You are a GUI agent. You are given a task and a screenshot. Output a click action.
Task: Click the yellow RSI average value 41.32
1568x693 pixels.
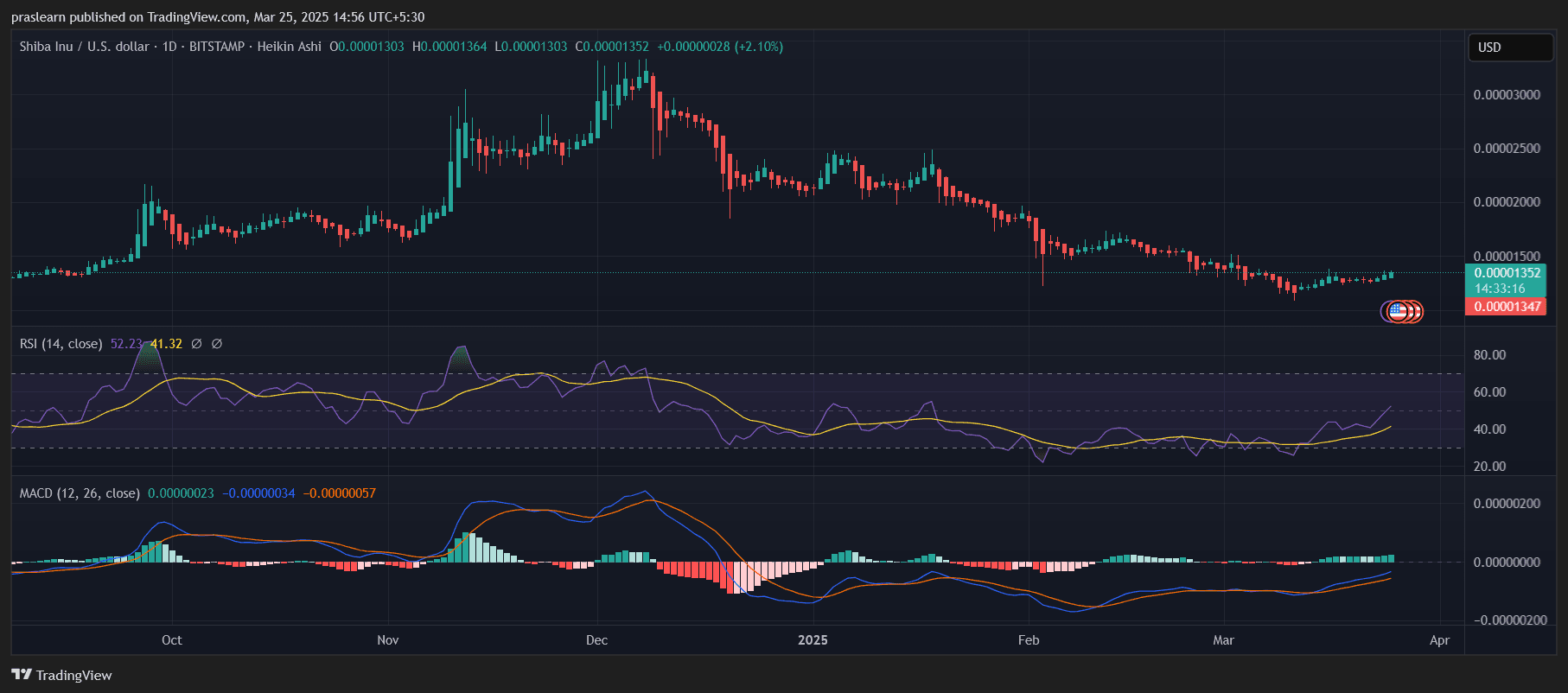pos(166,344)
